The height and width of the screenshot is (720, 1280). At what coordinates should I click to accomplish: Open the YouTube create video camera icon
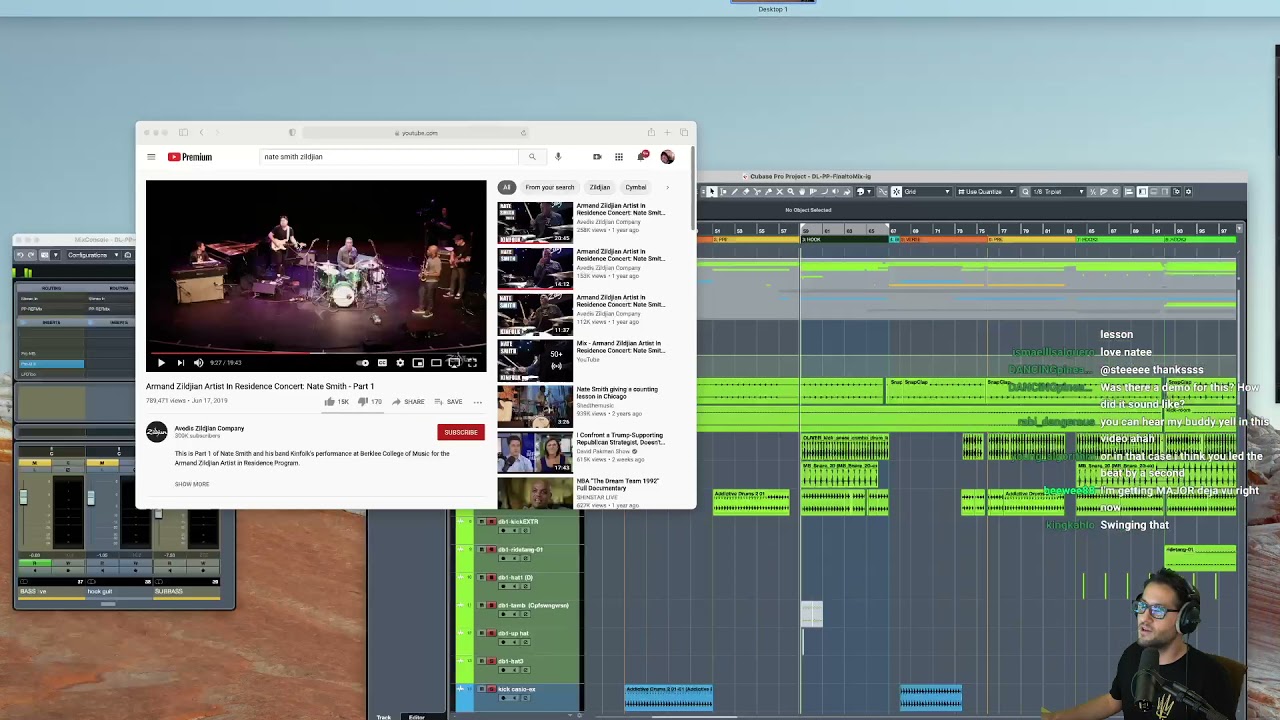597,157
